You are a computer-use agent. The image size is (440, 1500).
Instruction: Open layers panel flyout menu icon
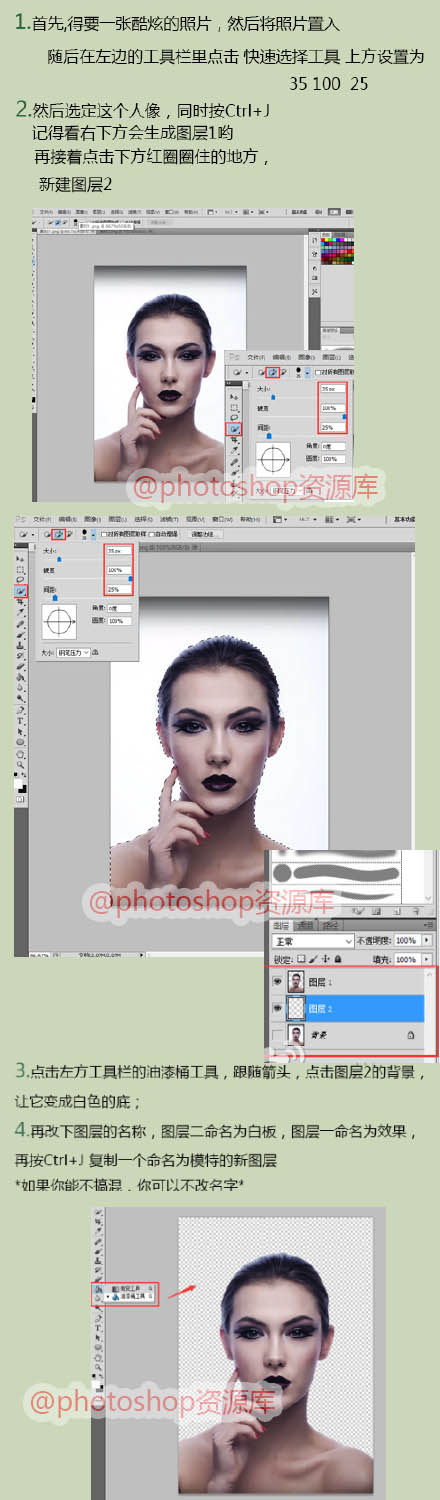[428, 925]
